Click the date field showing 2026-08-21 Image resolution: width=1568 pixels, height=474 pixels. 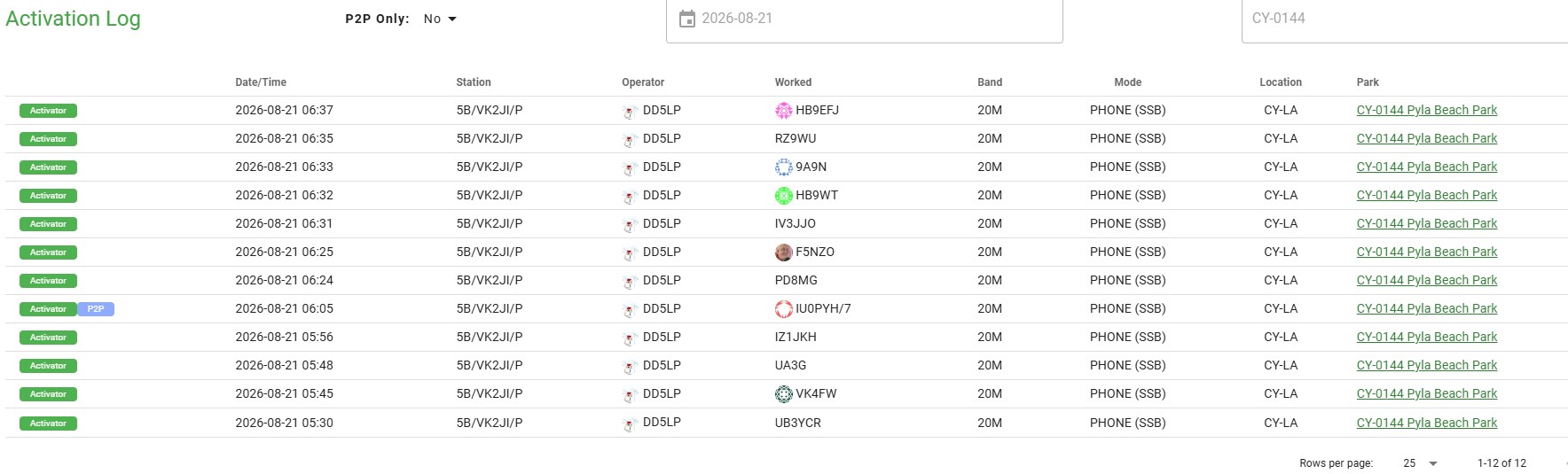tap(865, 19)
